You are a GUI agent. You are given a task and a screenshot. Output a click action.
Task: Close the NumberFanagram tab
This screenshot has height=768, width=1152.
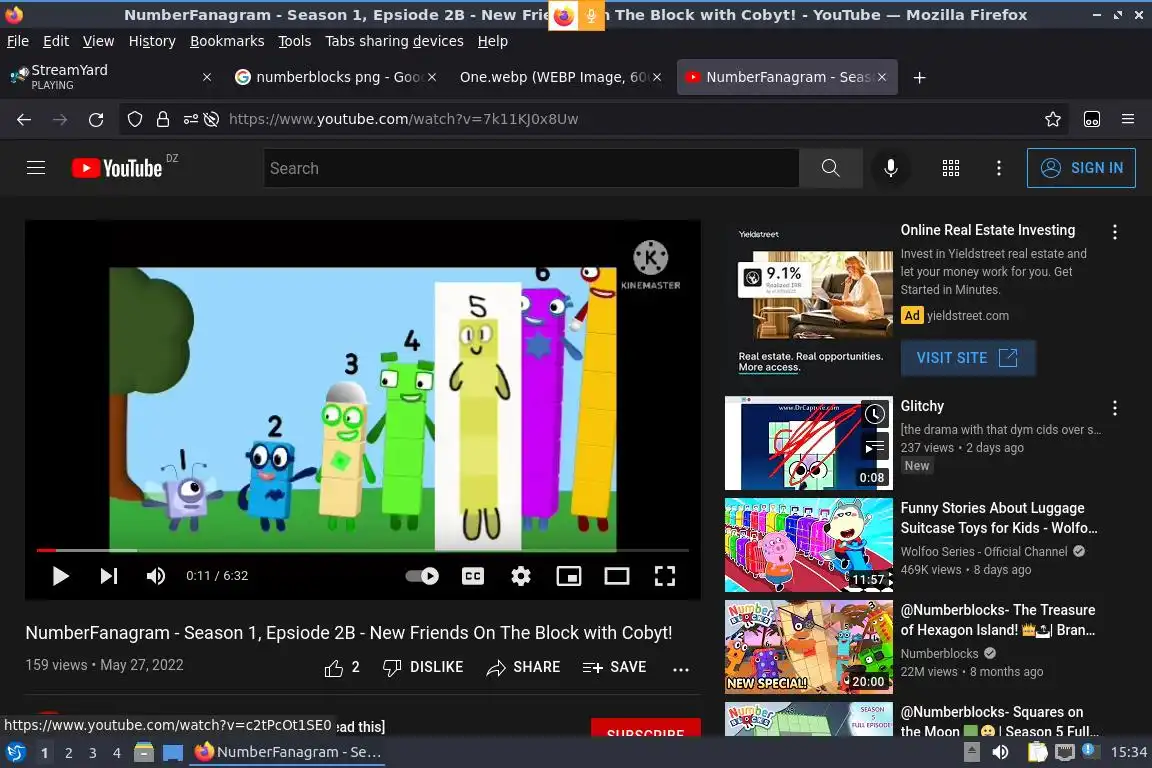882,77
